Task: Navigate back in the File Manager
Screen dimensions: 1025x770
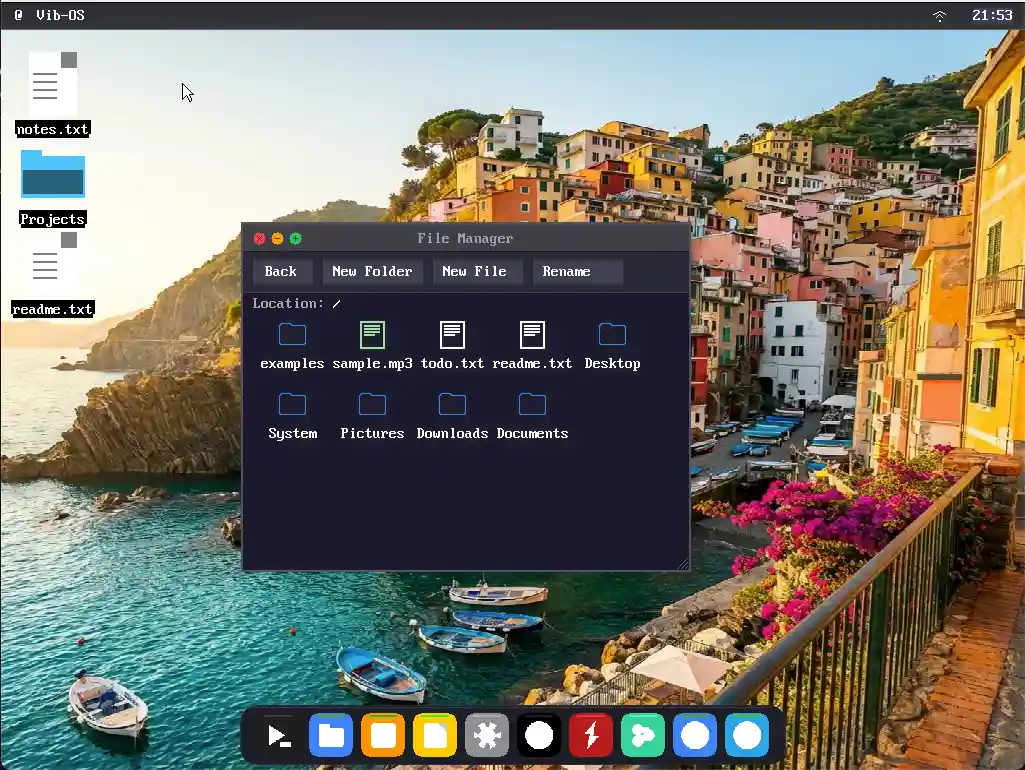Action: (x=281, y=271)
